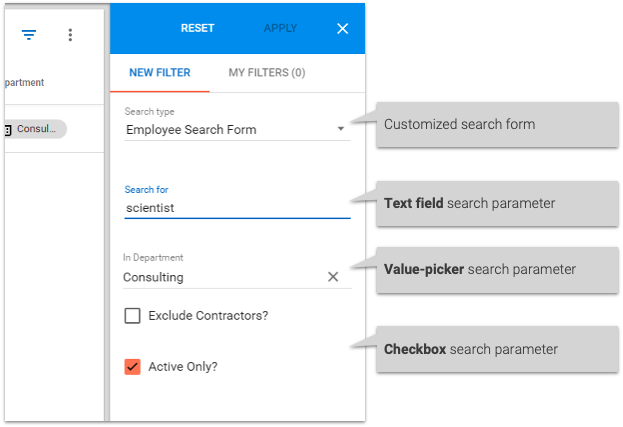Click the Consul... department chip icon
Image resolution: width=623 pixels, height=427 pixels.
coord(8,129)
